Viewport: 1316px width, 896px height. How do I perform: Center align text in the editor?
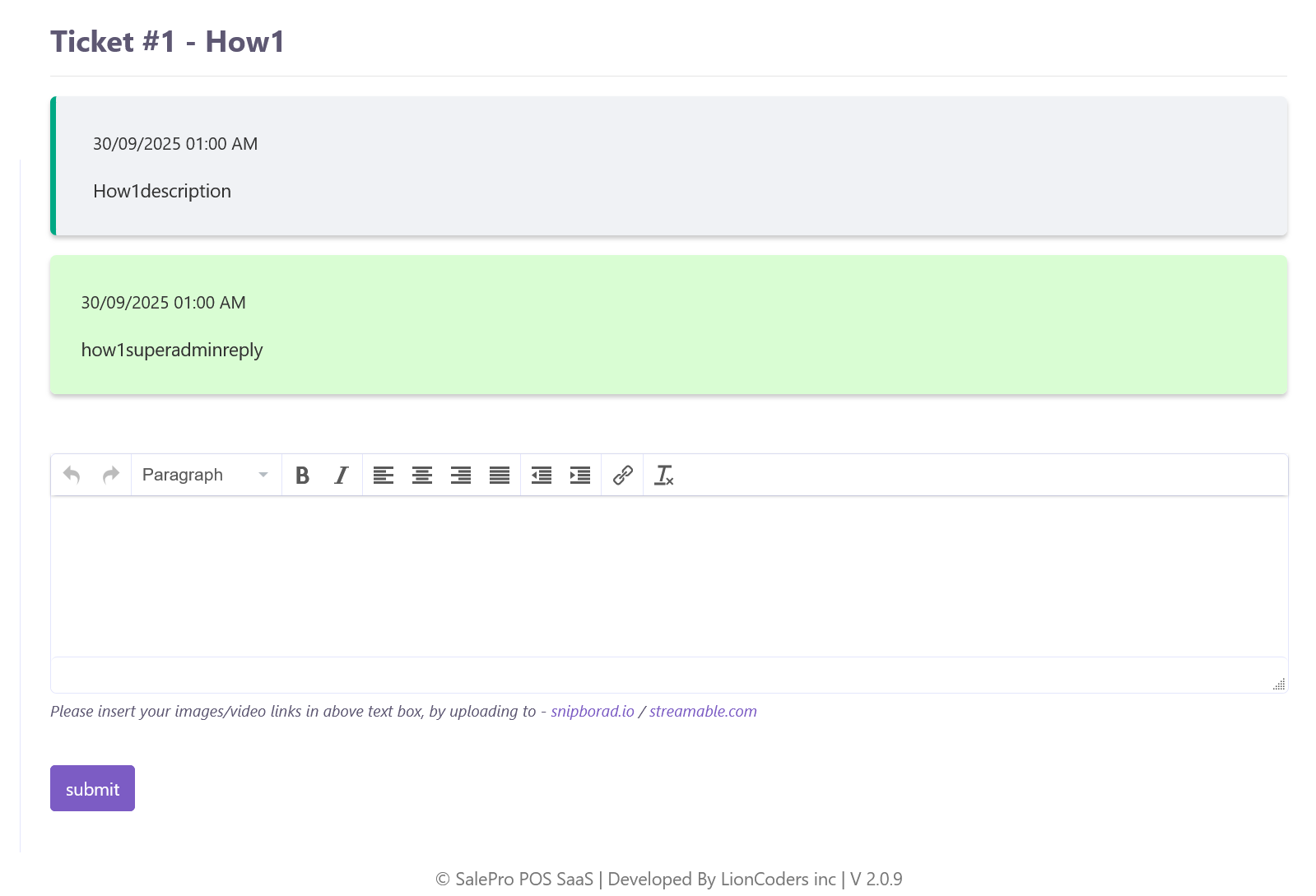pyautogui.click(x=422, y=475)
